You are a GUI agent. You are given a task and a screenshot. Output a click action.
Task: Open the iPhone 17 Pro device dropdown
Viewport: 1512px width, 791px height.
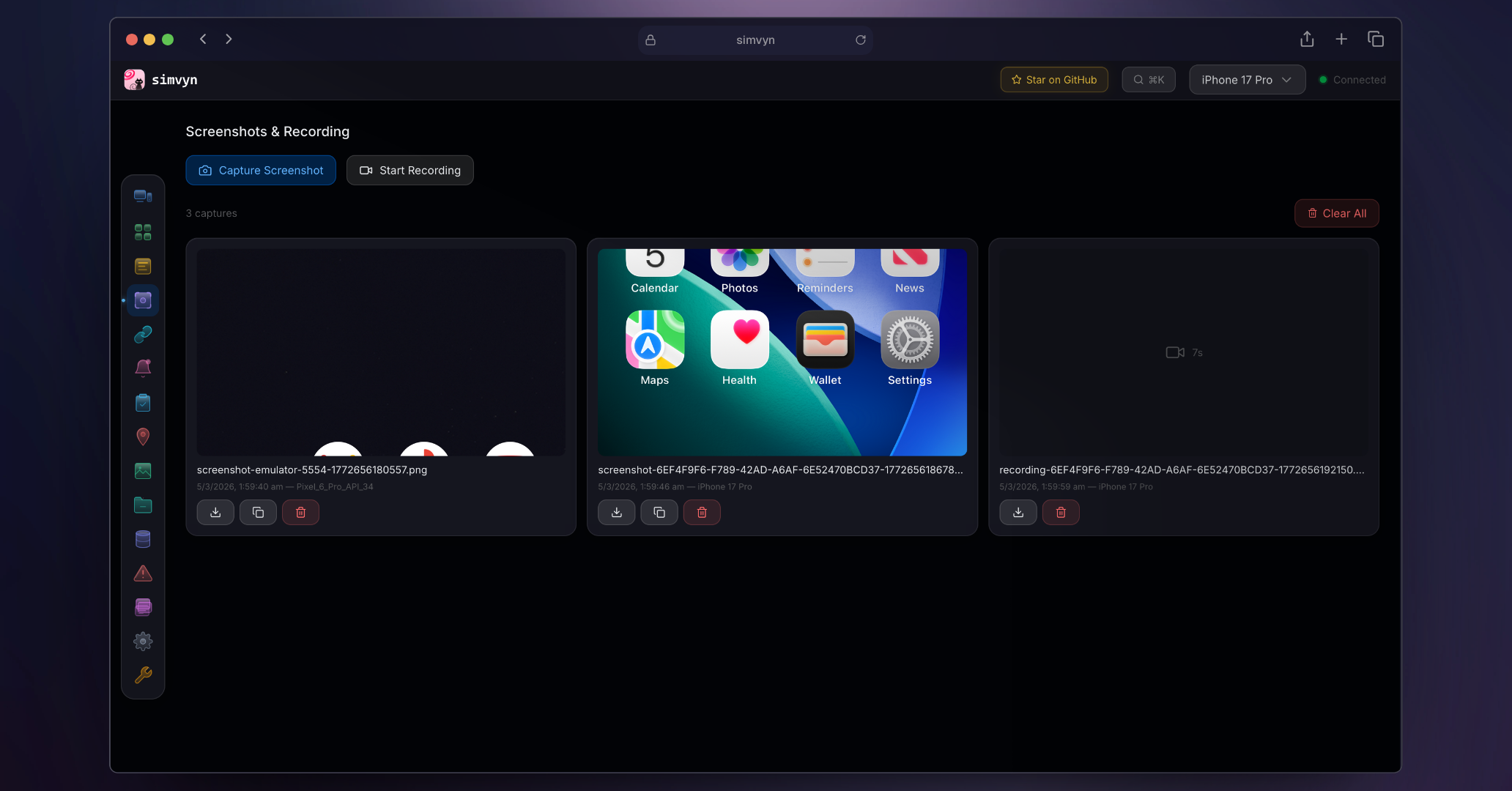(x=1246, y=79)
